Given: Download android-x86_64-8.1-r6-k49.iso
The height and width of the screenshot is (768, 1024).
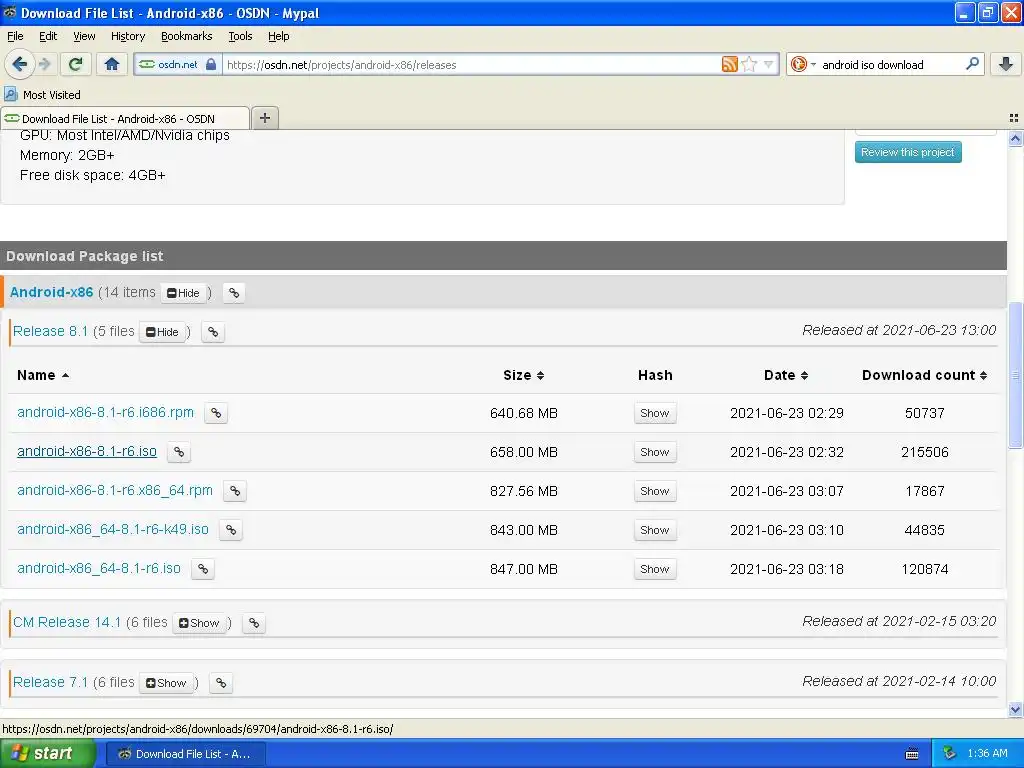Looking at the screenshot, I should click(x=113, y=530).
